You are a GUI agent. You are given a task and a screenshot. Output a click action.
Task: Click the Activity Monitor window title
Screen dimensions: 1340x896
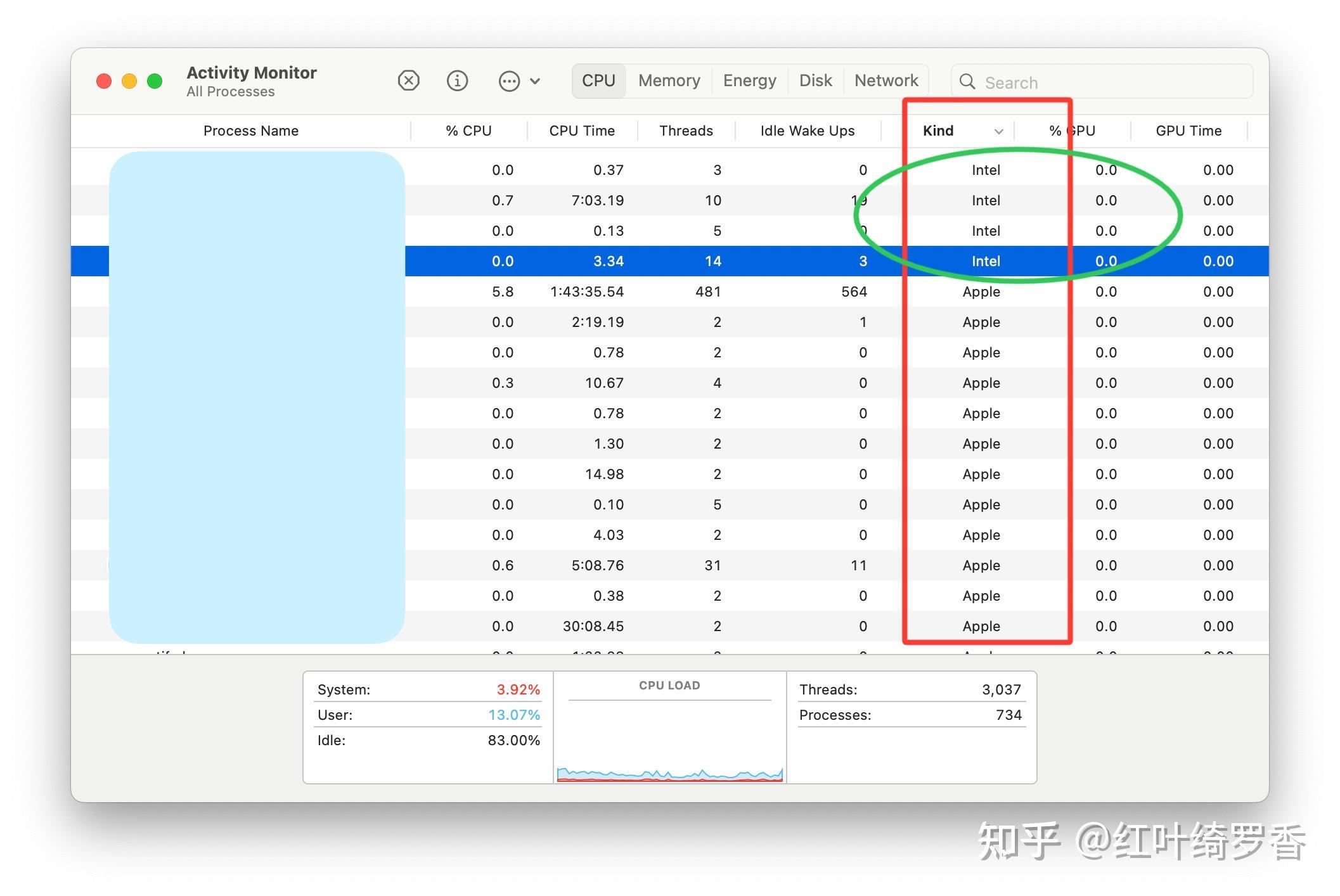[251, 72]
